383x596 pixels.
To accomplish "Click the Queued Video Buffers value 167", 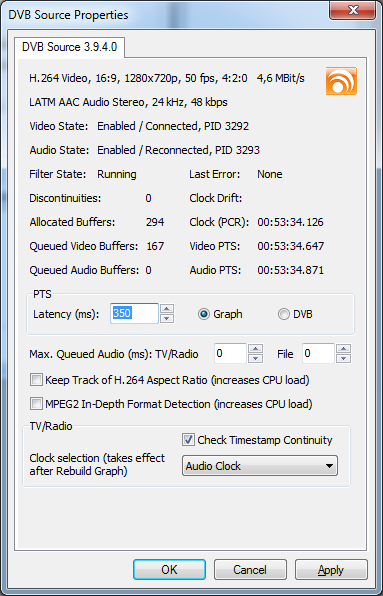I will click(x=155, y=246).
